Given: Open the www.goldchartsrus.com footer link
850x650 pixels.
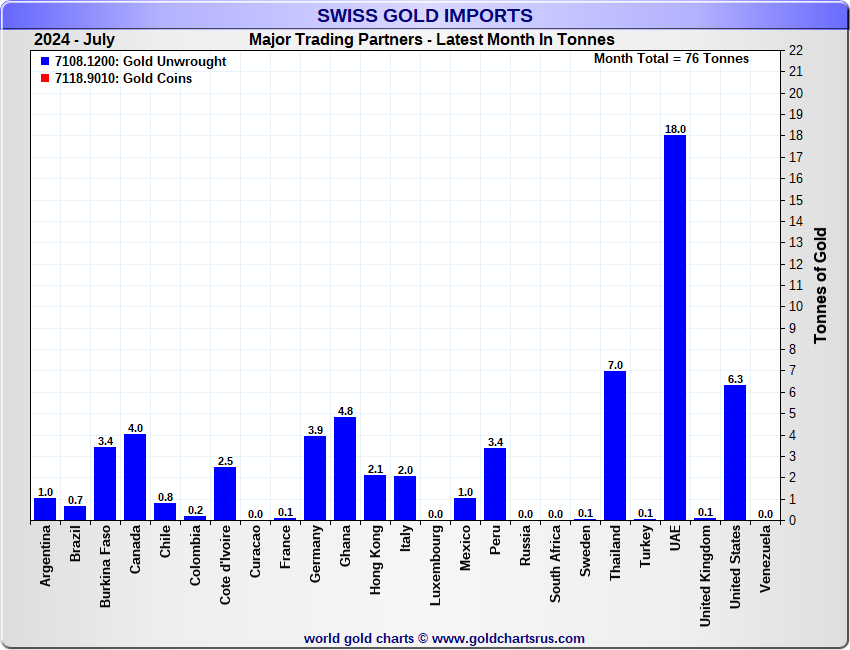Looking at the screenshot, I should pos(508,638).
